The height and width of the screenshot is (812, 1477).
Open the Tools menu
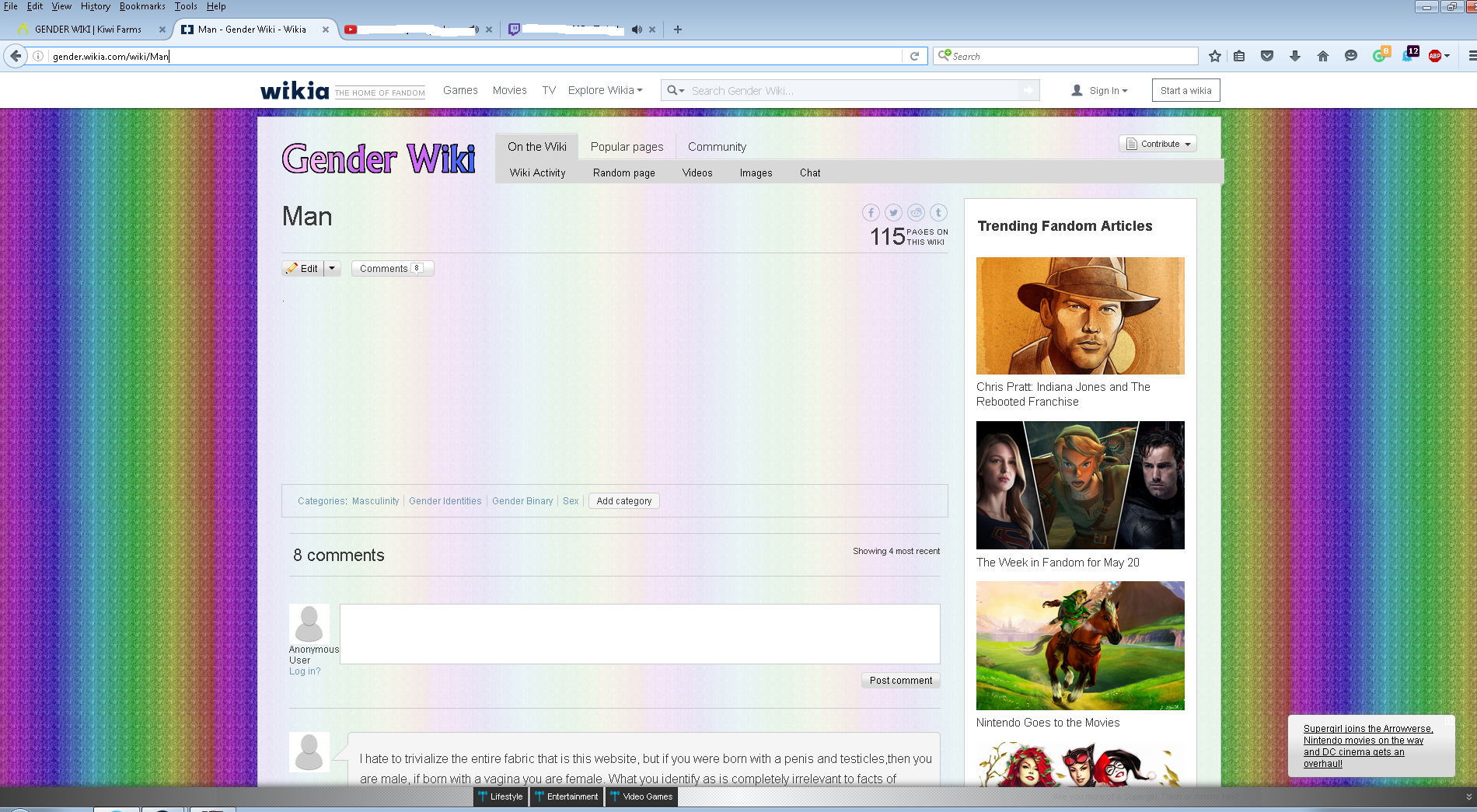point(186,6)
